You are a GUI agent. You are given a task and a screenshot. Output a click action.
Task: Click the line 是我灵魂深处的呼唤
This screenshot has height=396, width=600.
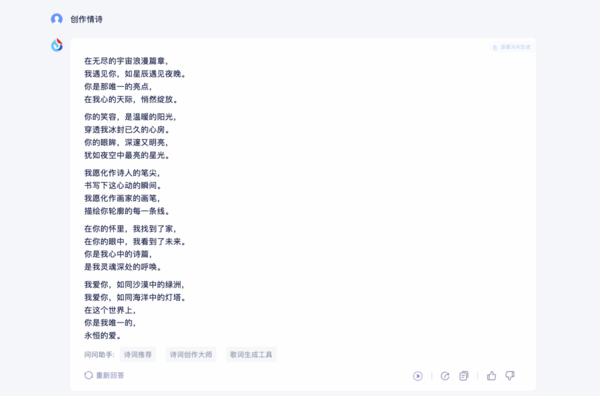tap(123, 267)
